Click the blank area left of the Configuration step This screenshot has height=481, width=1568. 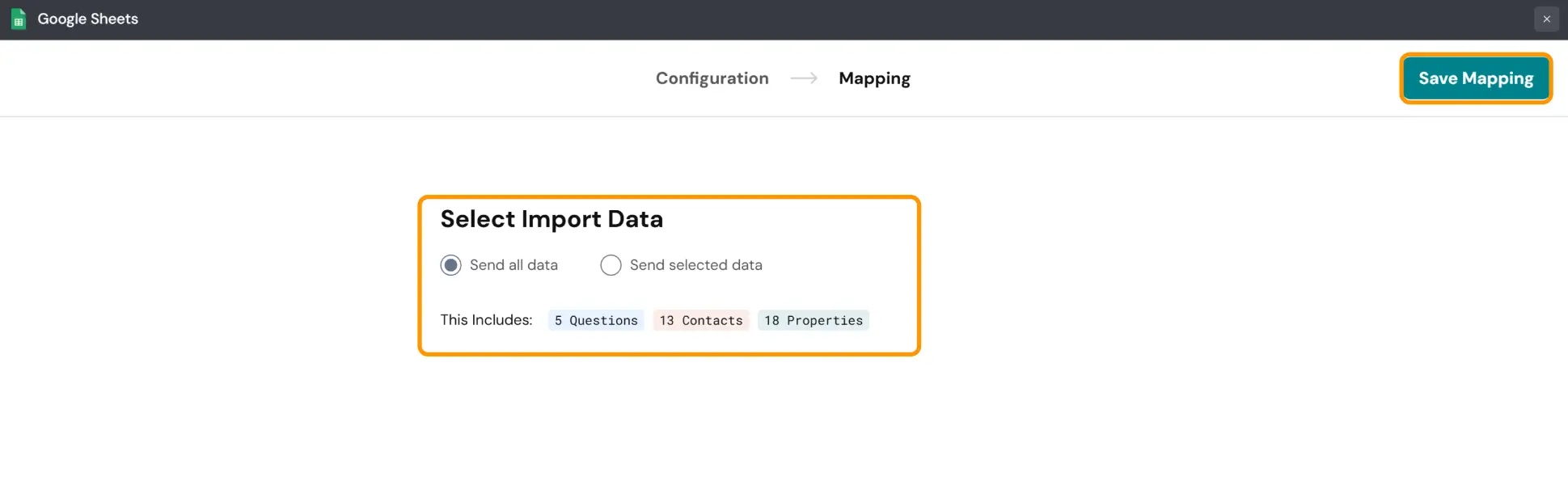coord(323,78)
